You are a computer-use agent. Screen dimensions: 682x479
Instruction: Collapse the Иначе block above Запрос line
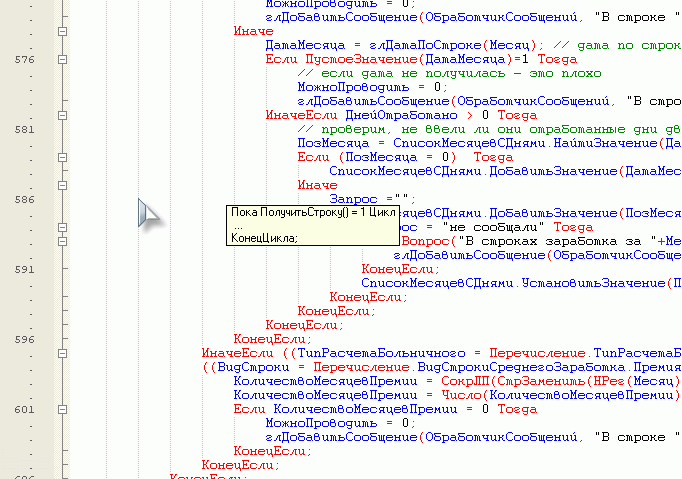coord(62,186)
